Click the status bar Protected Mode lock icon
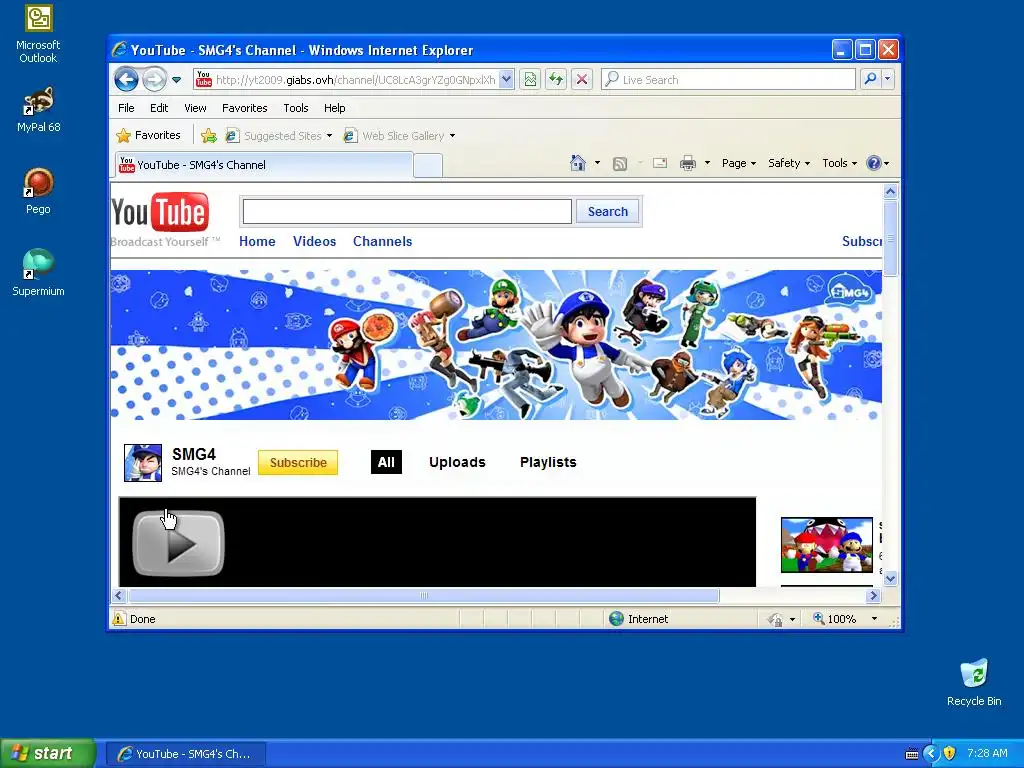 pyautogui.click(x=775, y=619)
